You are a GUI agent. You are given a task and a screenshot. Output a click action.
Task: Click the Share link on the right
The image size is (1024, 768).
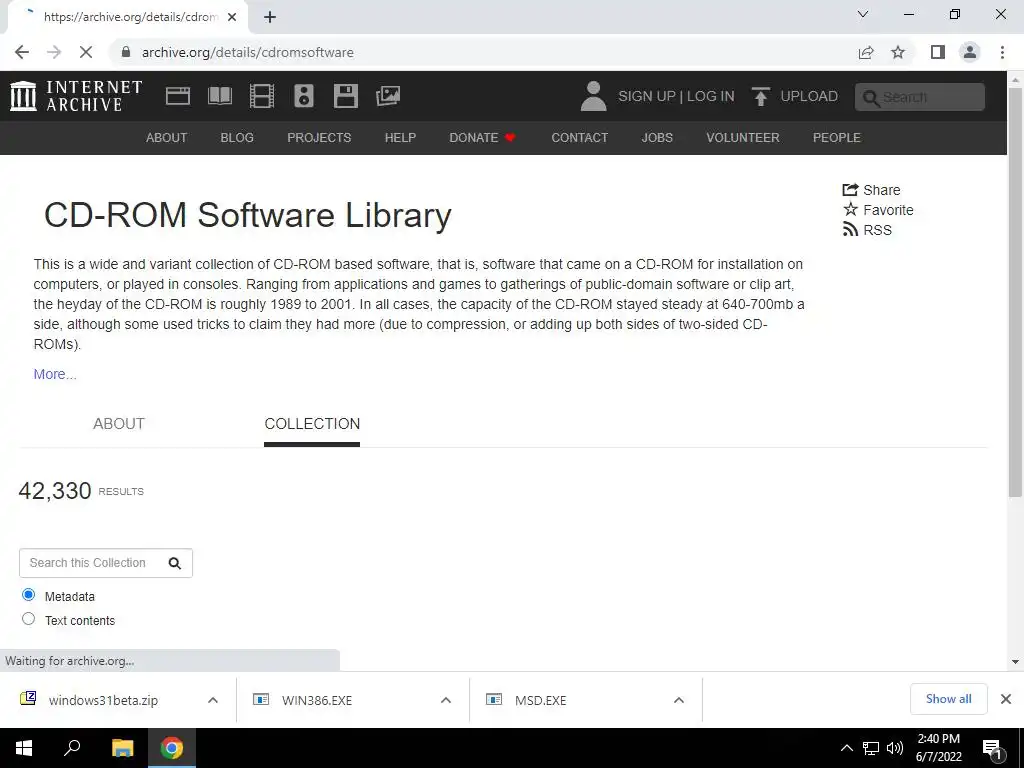click(871, 190)
